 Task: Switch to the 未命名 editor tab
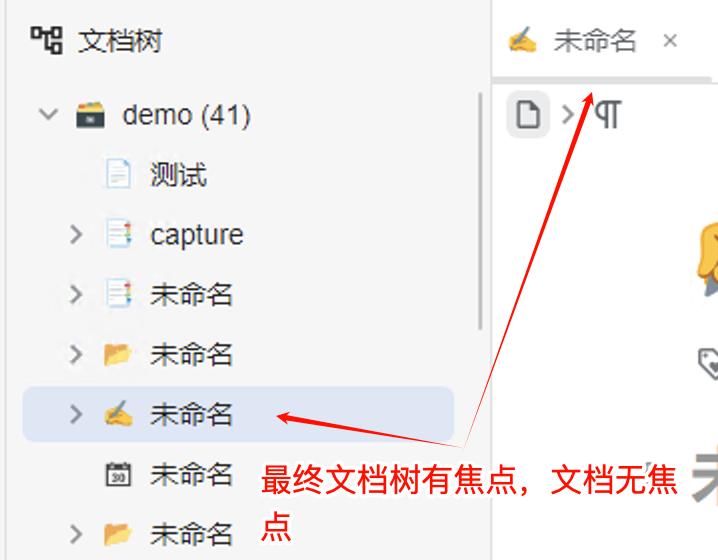tap(594, 41)
